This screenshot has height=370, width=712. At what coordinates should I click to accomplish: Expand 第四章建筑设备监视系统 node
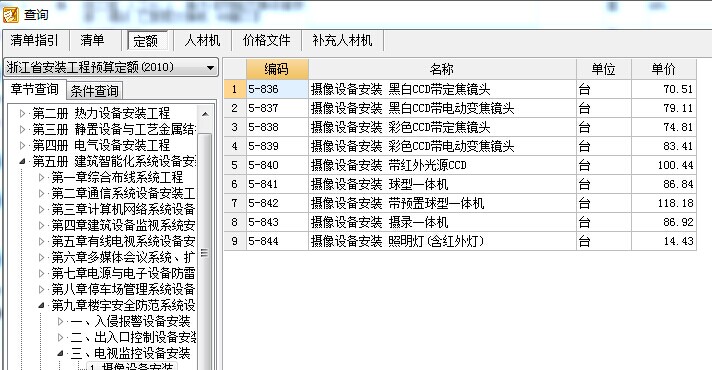[41, 225]
